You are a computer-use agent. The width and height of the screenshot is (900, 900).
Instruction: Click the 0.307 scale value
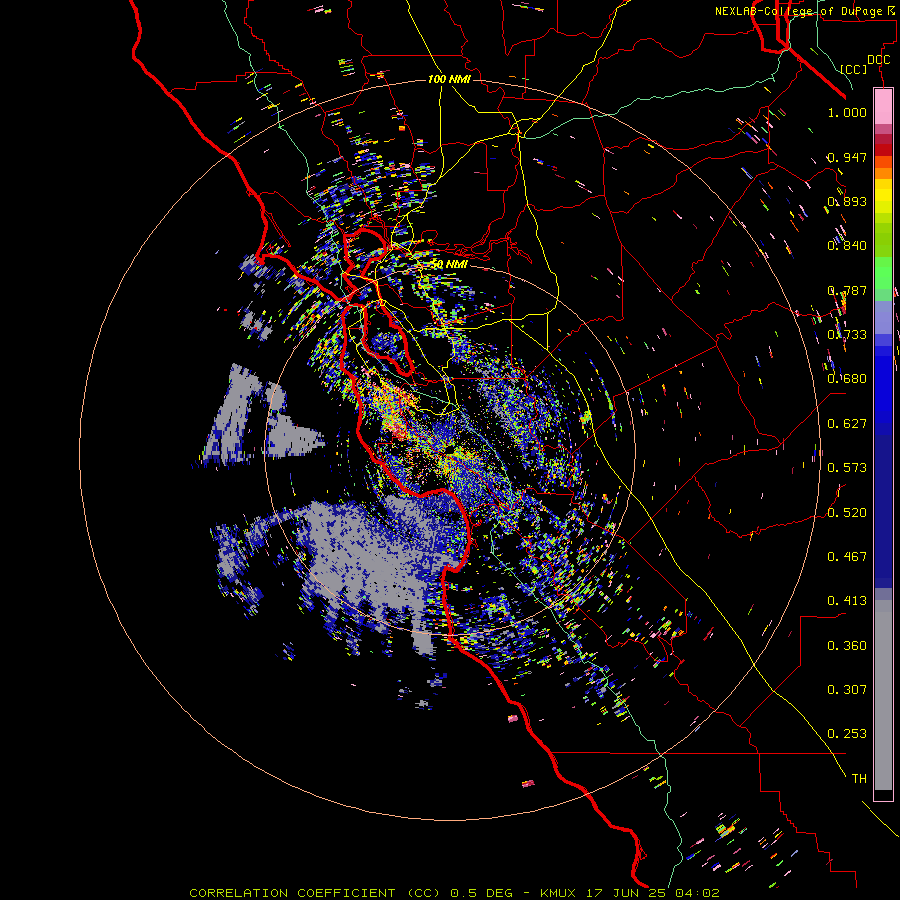(x=847, y=690)
